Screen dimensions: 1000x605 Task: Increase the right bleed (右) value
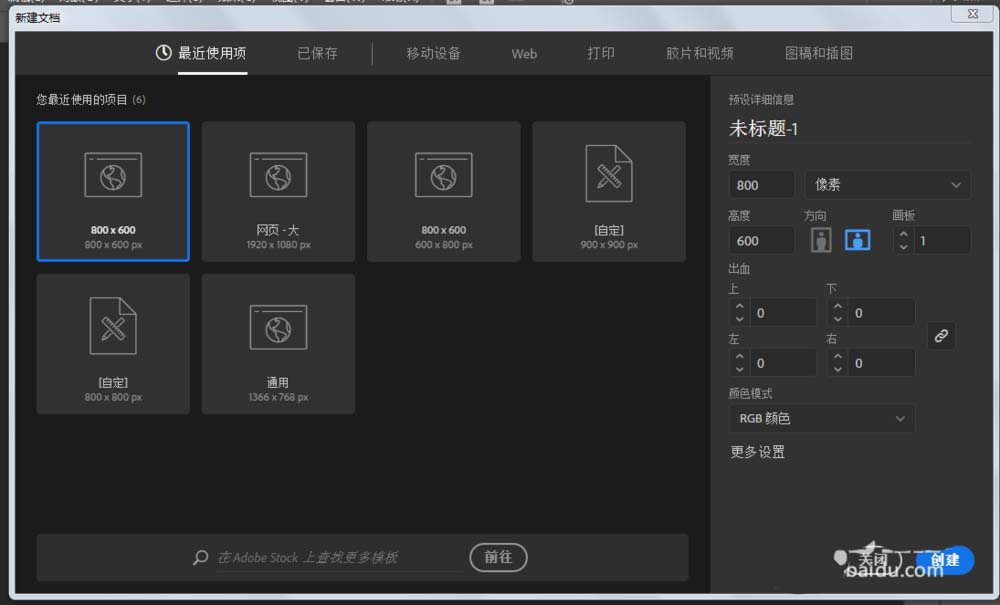point(837,356)
